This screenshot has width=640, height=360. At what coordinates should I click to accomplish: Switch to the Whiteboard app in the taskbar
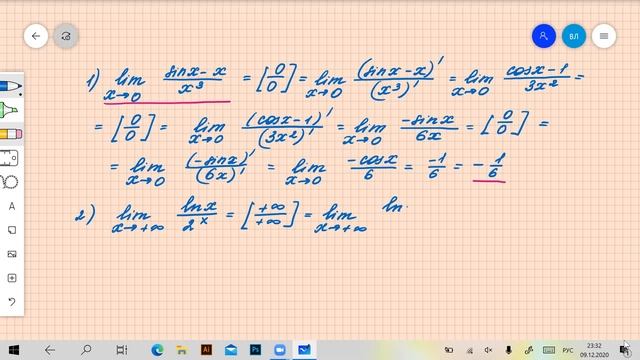pos(304,350)
